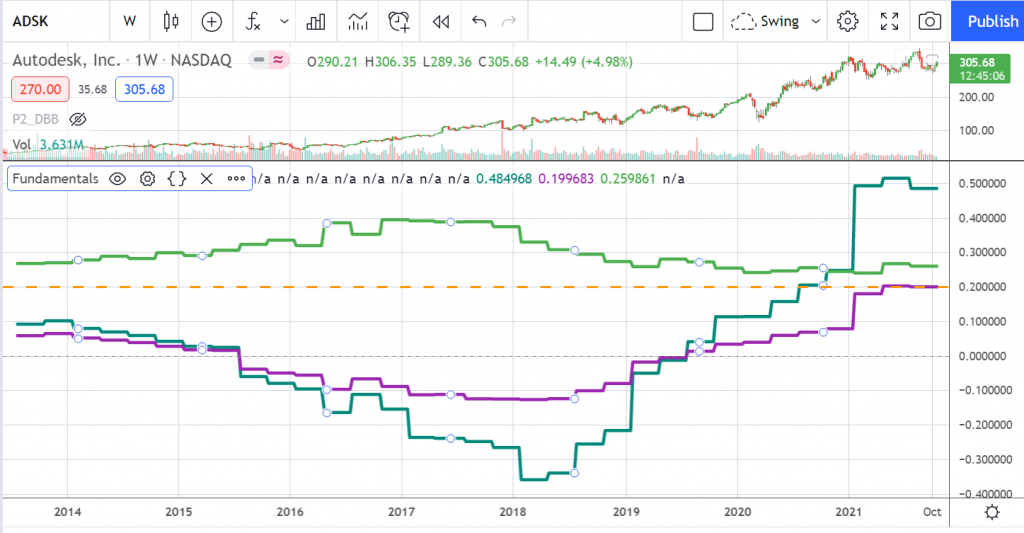Hide the Fundamentals indicator with the eye icon
Image resolution: width=1024 pixels, height=533 pixels.
117,179
